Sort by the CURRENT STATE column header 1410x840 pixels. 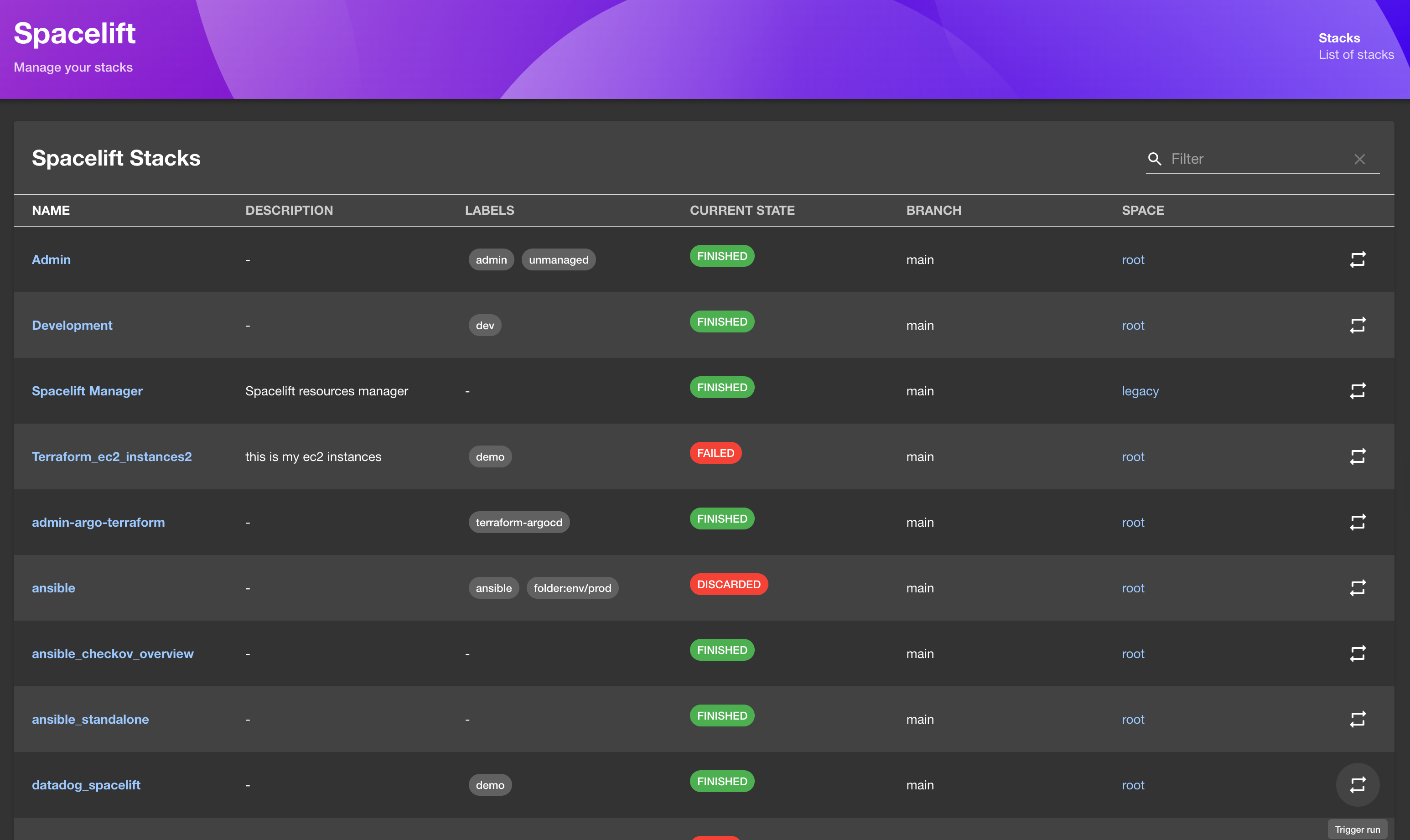(742, 210)
